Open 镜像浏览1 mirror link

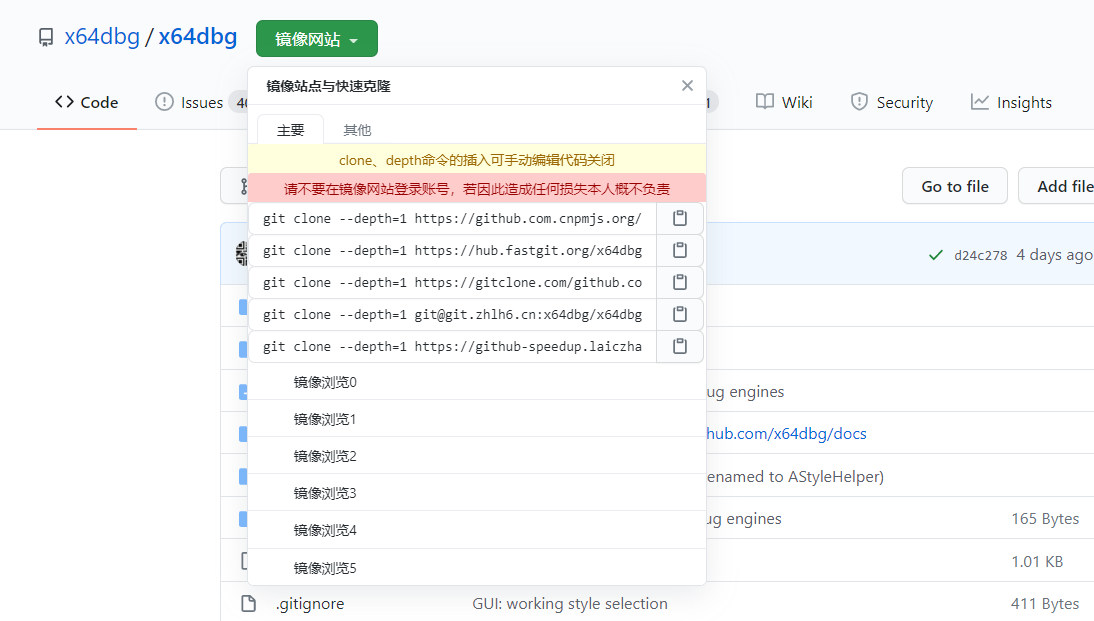[x=477, y=419]
